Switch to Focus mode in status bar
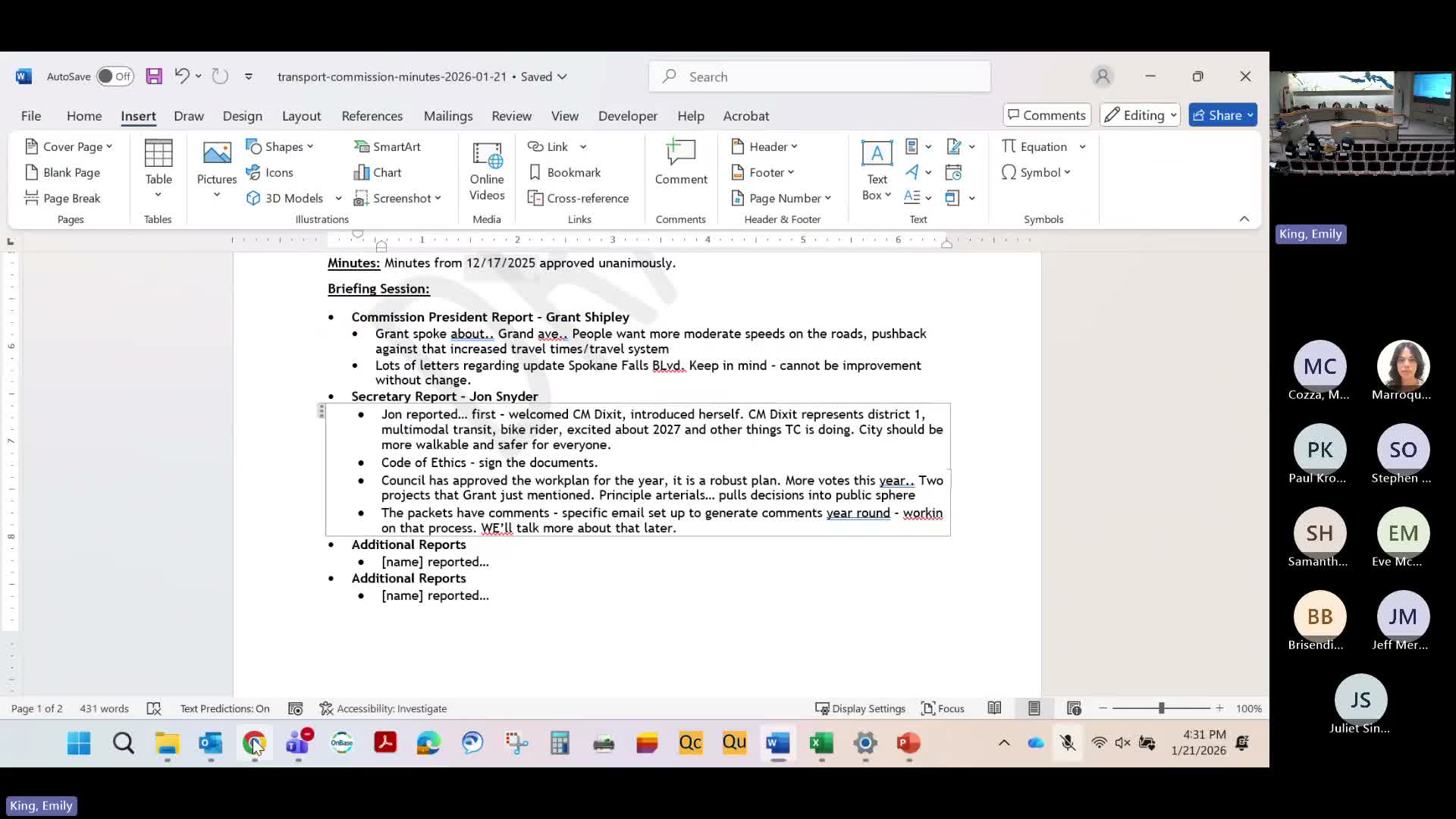This screenshot has height=819, width=1456. (x=943, y=708)
